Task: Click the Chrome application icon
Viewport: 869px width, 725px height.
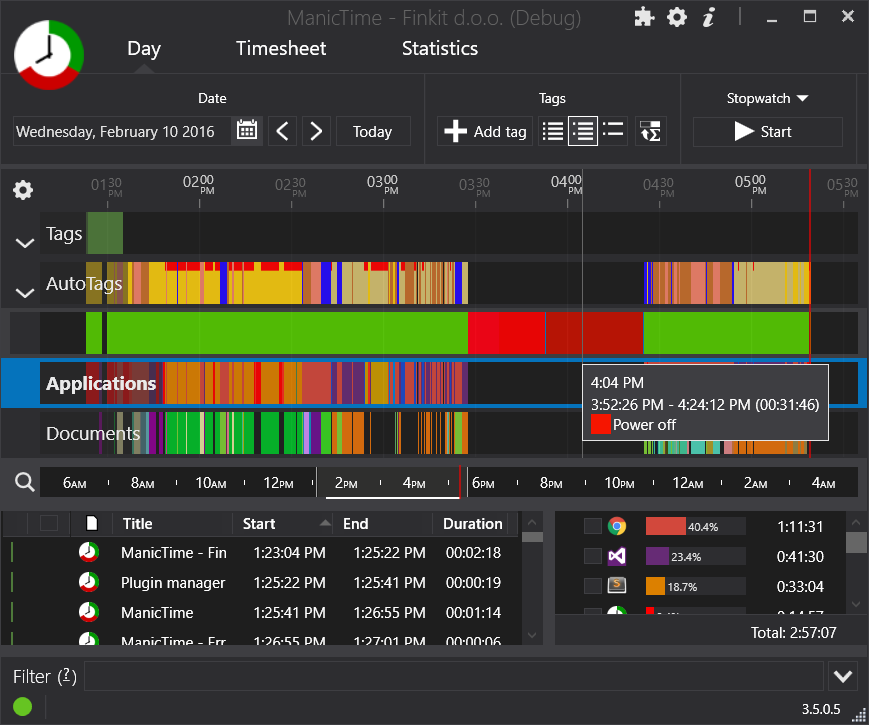Action: pos(617,526)
